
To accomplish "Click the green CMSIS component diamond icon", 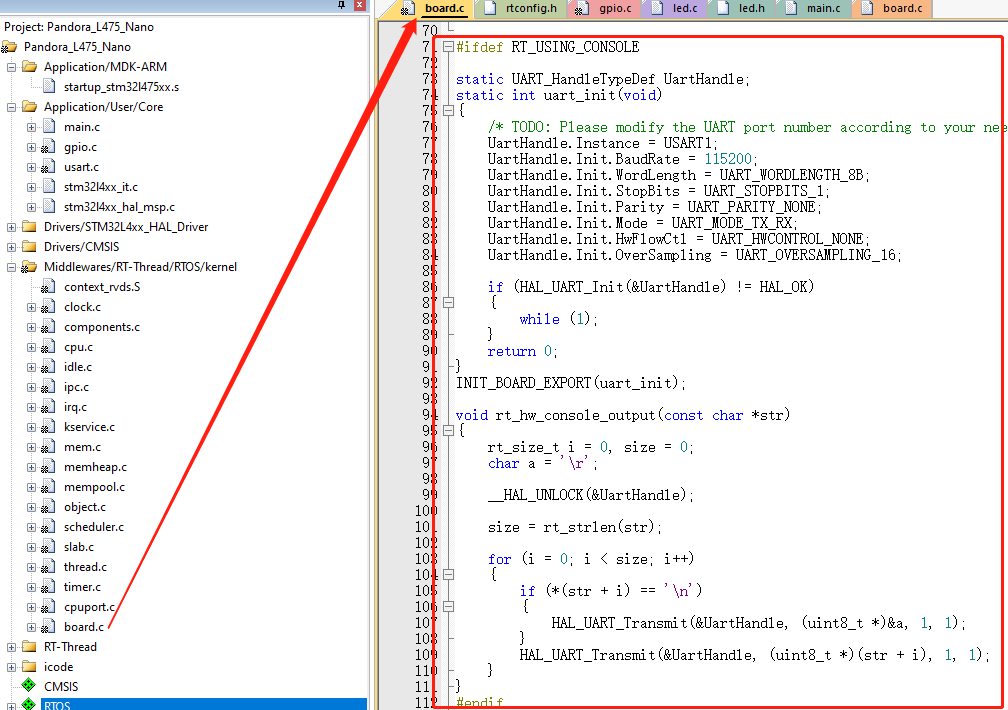I will (x=29, y=687).
